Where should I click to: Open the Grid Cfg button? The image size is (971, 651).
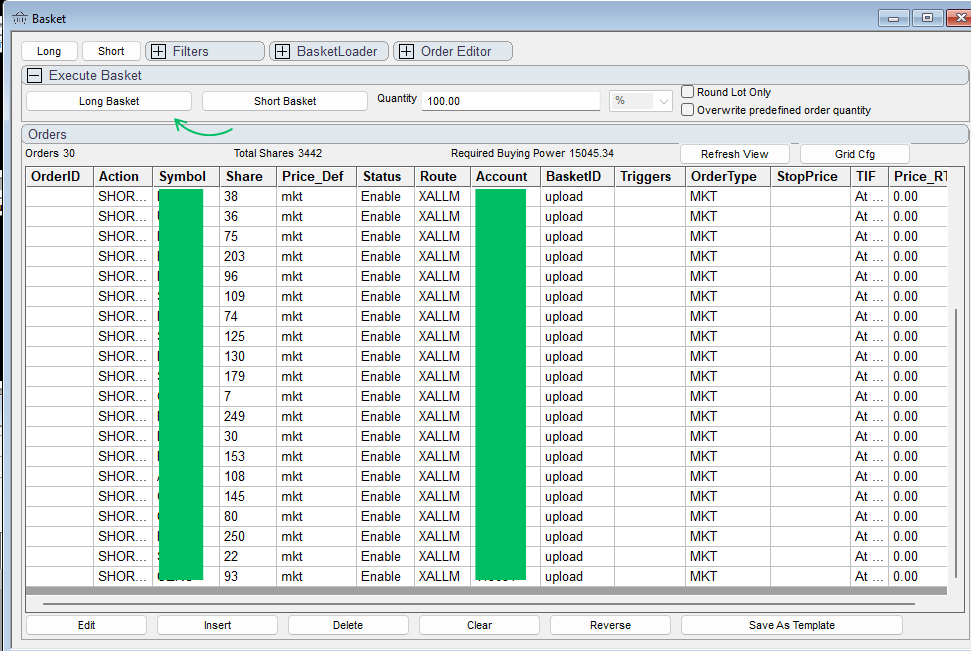pos(855,154)
